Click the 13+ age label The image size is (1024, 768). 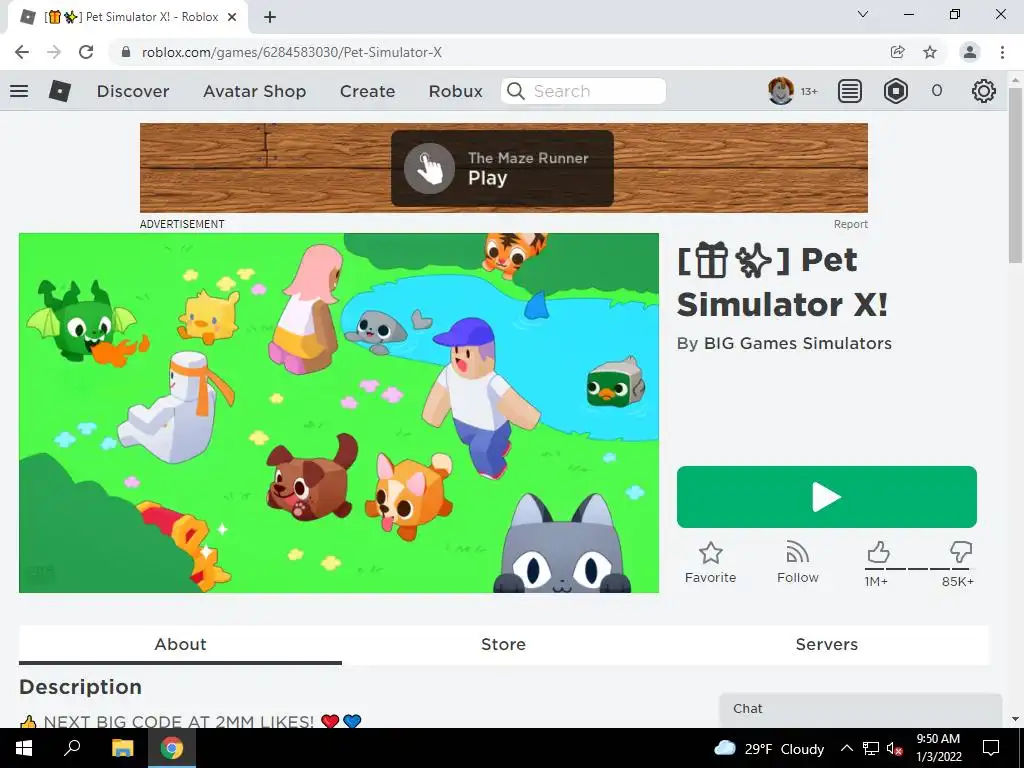pos(809,91)
